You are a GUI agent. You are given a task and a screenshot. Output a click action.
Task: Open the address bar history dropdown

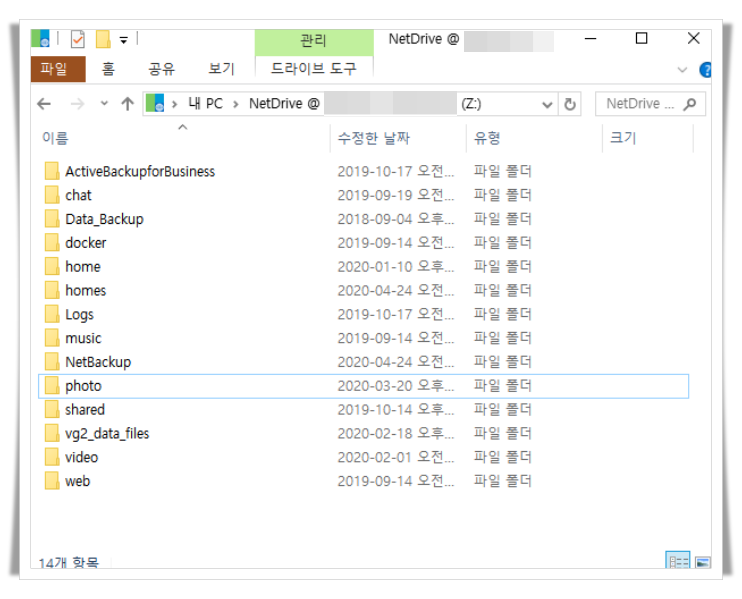pos(547,105)
